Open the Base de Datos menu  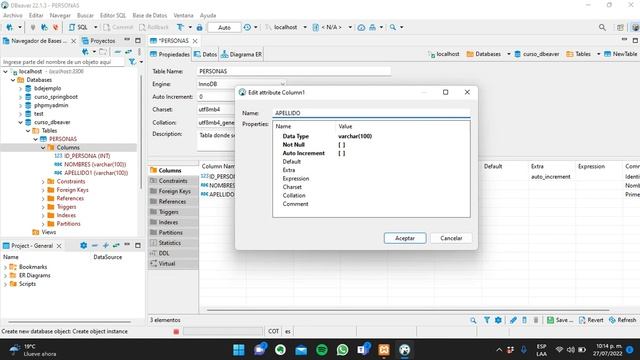[x=150, y=15]
